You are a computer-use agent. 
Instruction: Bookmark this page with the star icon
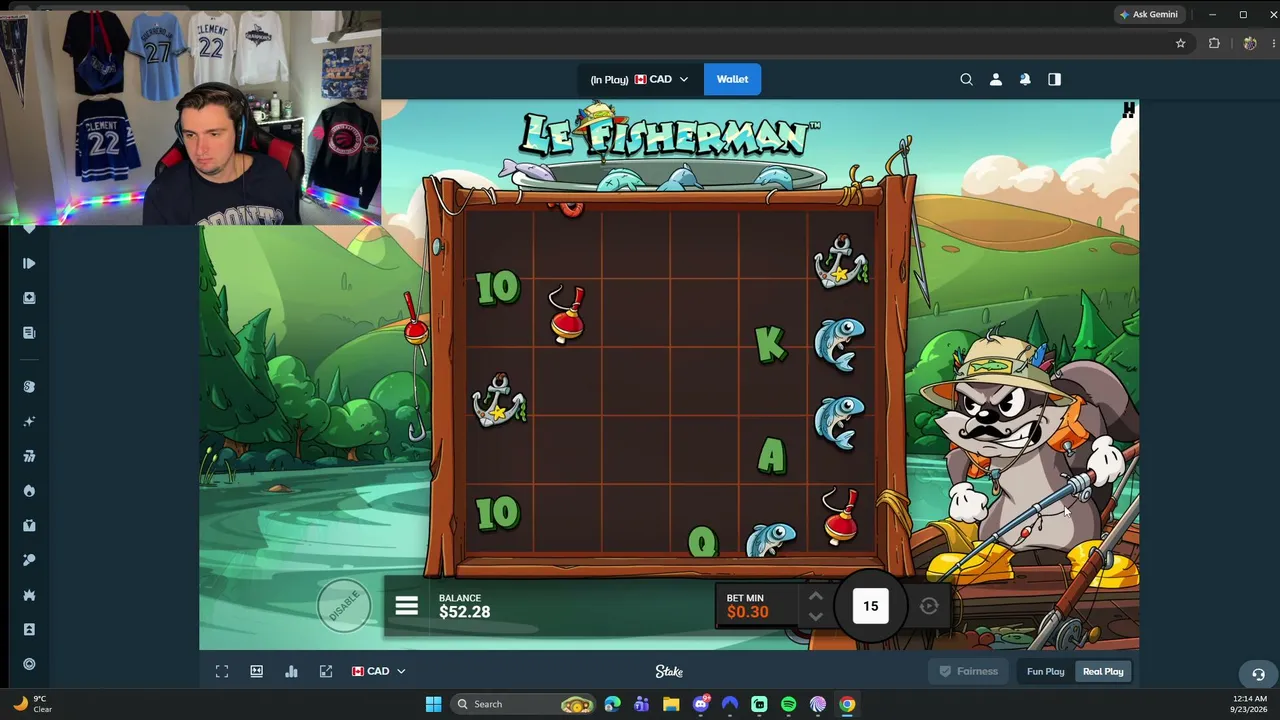click(x=1180, y=43)
